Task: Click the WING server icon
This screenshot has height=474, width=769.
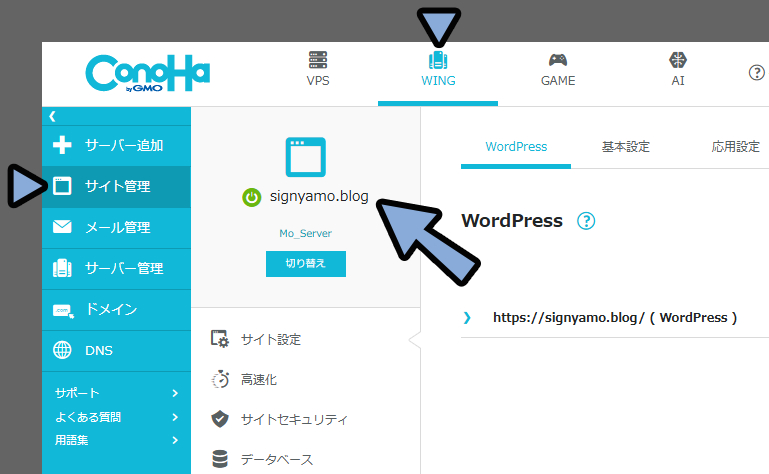Action: pos(438,60)
